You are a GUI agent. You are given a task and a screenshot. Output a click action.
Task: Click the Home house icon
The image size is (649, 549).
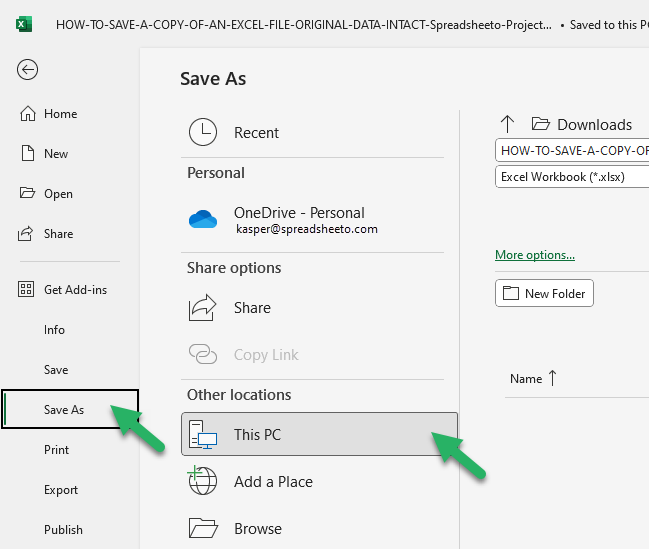[x=28, y=113]
